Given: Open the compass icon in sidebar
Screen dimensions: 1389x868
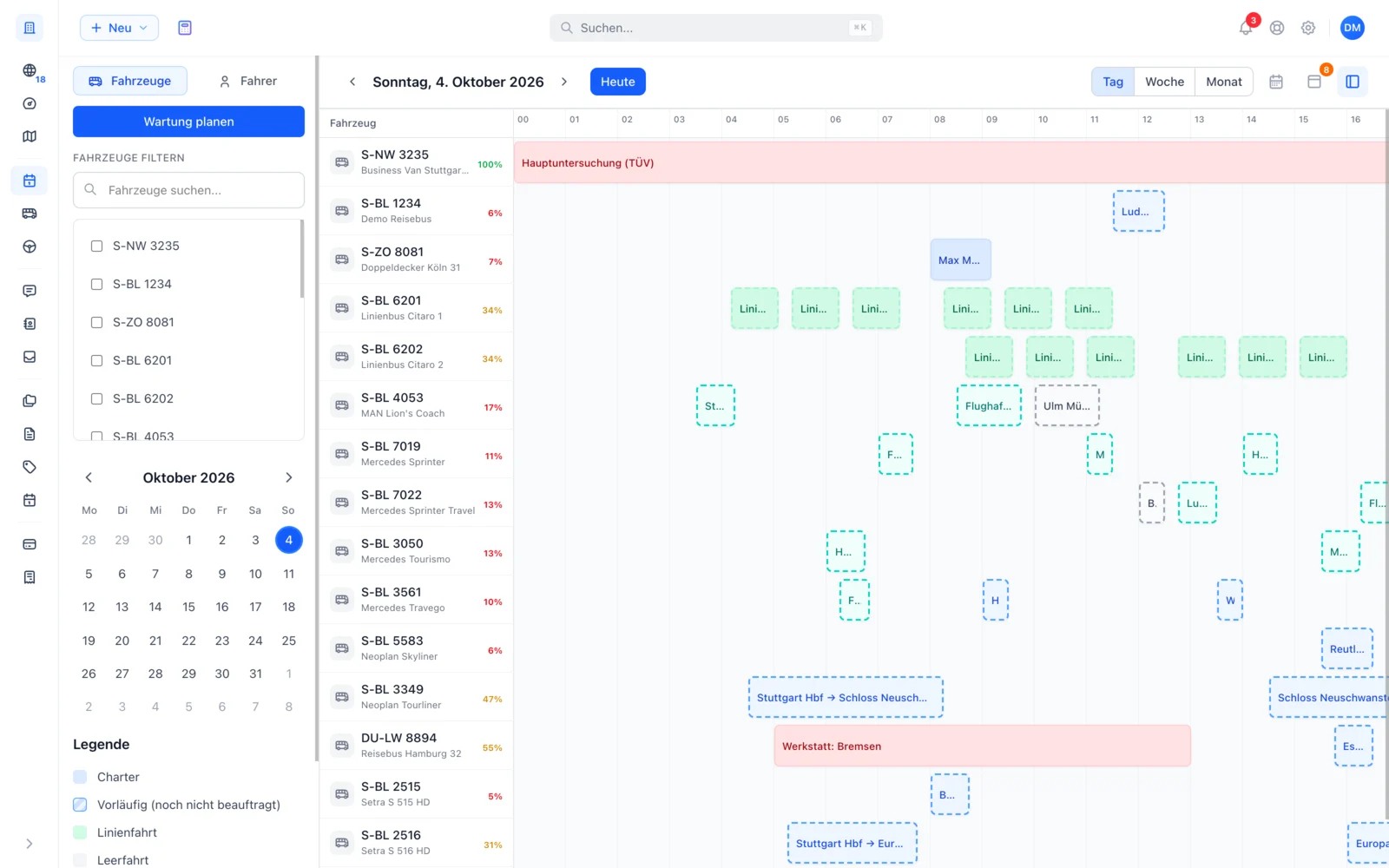Looking at the screenshot, I should [x=30, y=103].
